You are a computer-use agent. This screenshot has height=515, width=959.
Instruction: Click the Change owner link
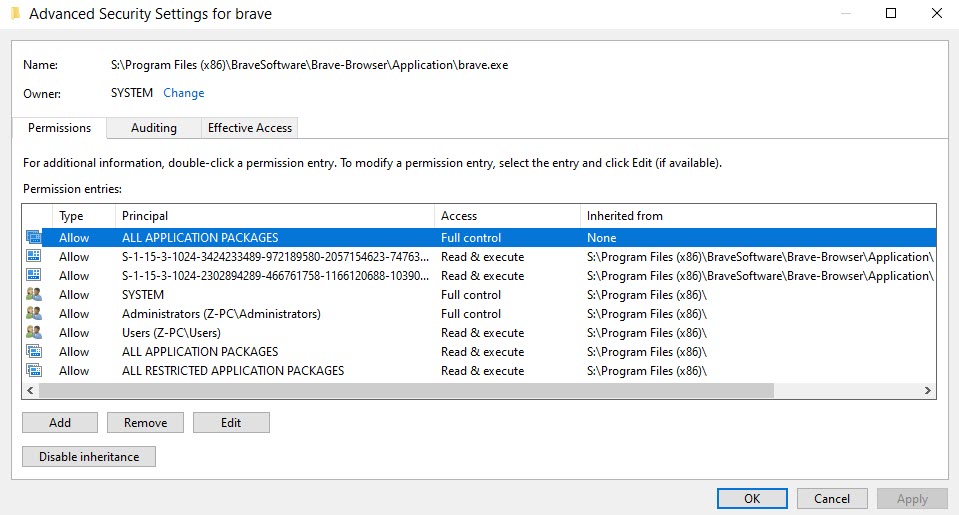(x=183, y=93)
